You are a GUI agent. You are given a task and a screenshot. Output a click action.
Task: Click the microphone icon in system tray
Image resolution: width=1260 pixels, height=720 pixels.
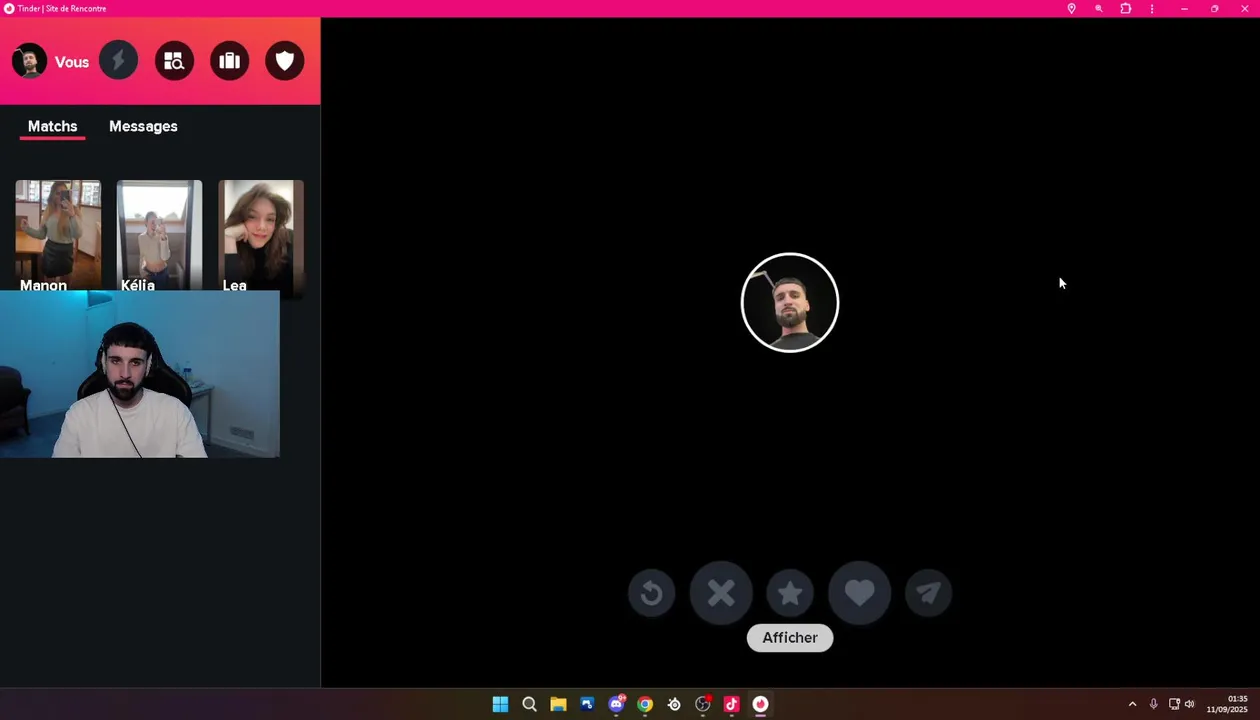1153,704
